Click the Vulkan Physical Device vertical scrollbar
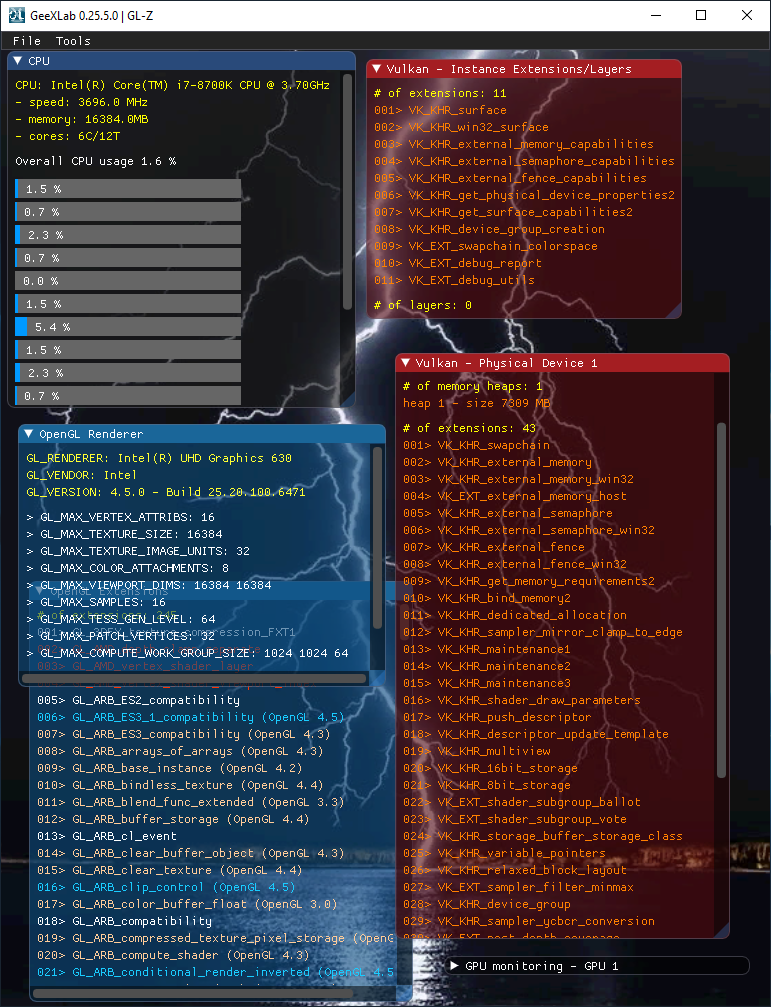The image size is (771, 1007). (722, 600)
